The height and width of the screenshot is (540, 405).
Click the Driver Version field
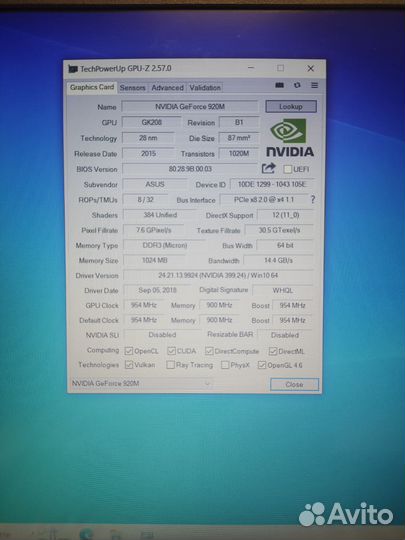[218, 276]
